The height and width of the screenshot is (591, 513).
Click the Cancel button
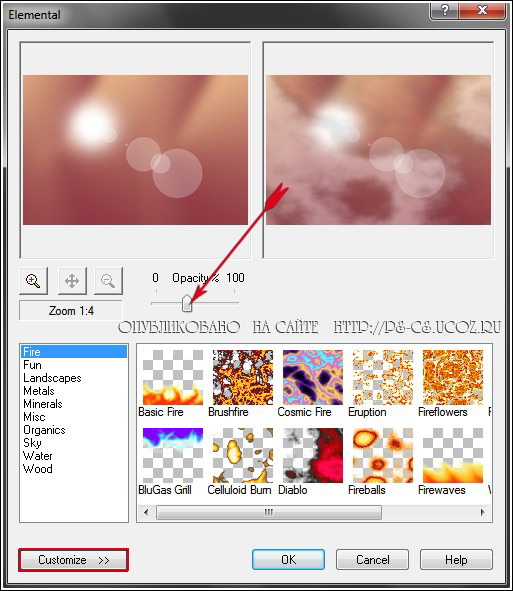[x=372, y=559]
